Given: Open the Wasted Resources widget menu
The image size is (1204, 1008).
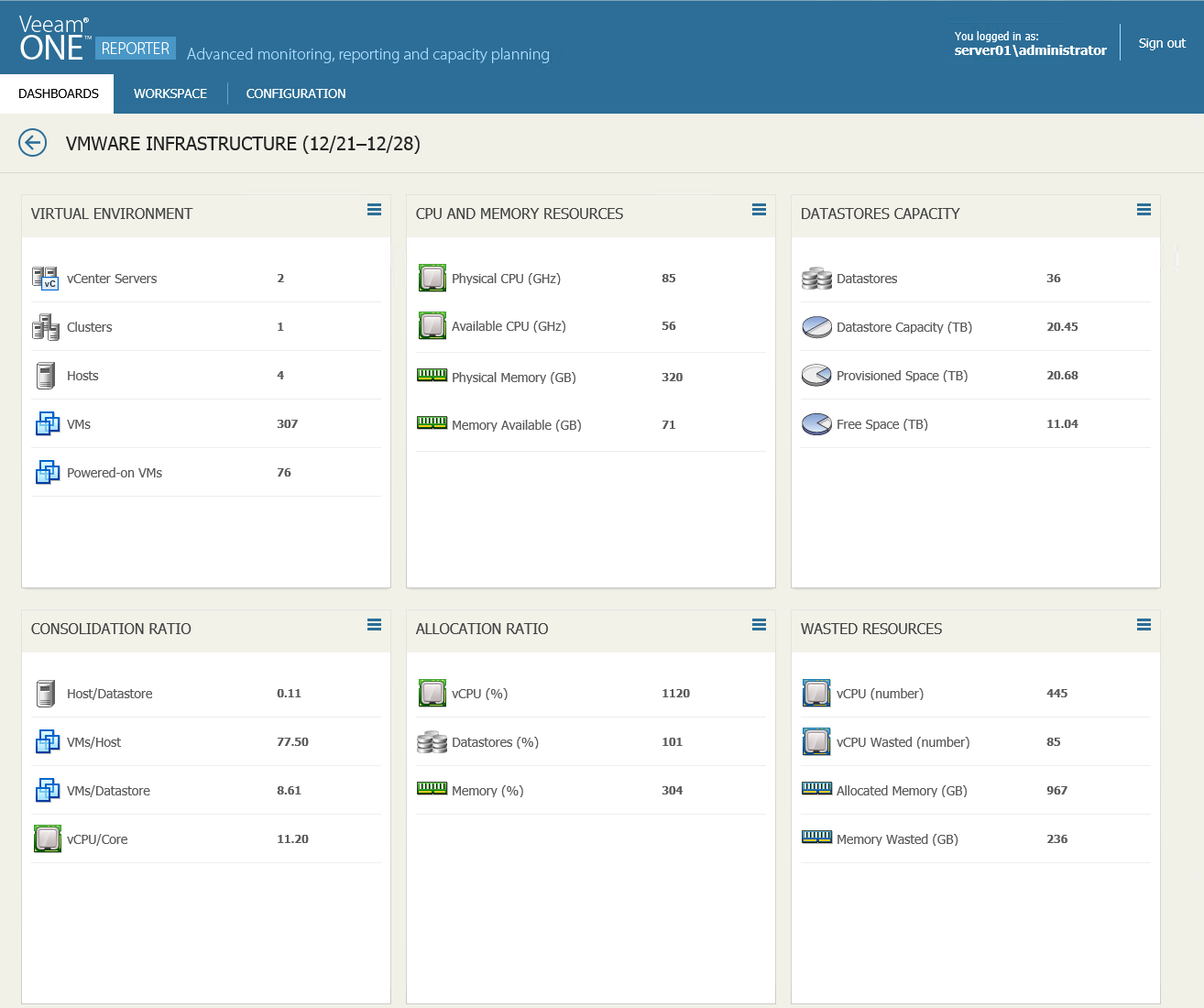Looking at the screenshot, I should pyautogui.click(x=1144, y=625).
